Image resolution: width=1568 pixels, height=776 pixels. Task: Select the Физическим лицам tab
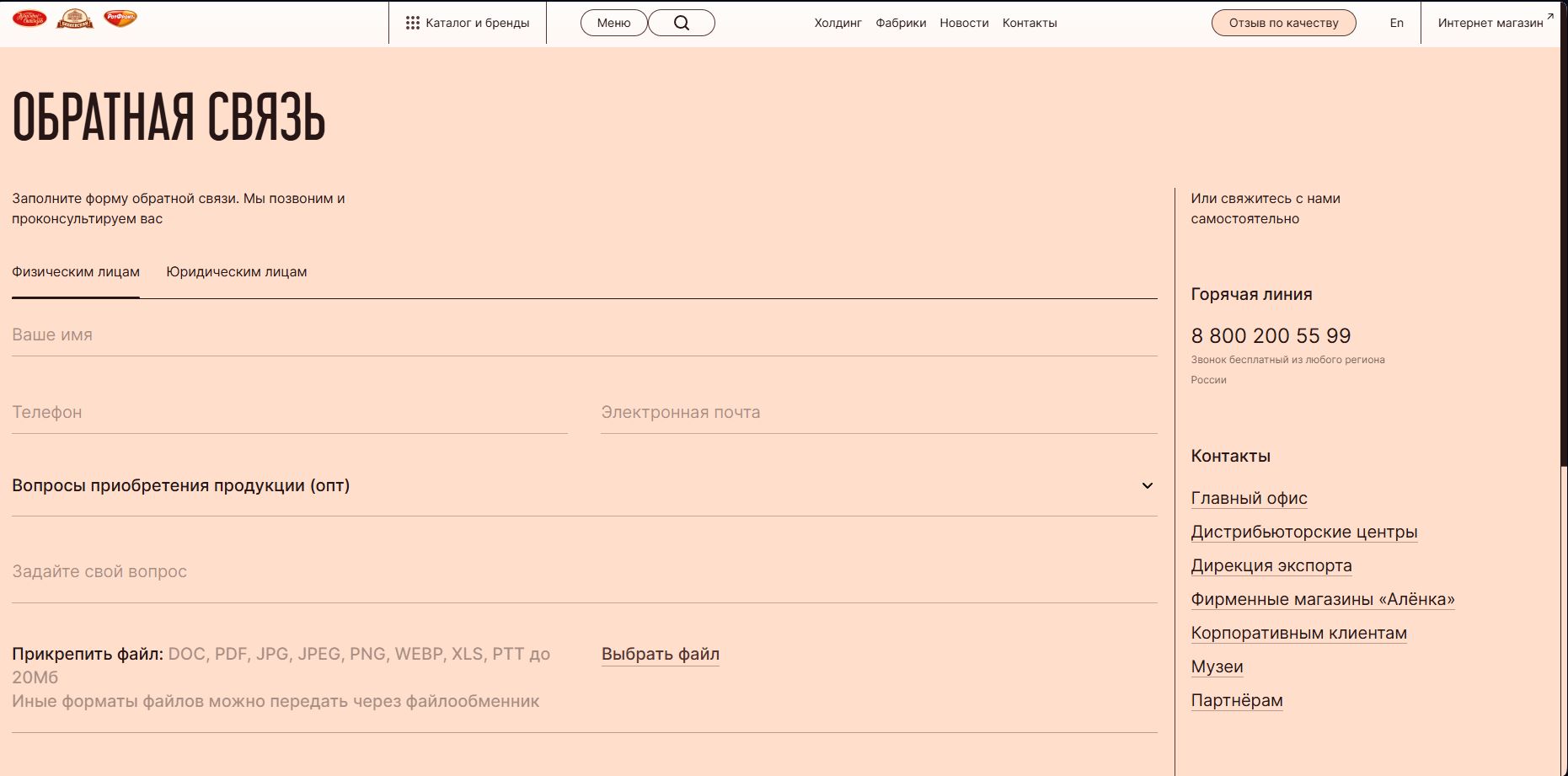click(76, 272)
